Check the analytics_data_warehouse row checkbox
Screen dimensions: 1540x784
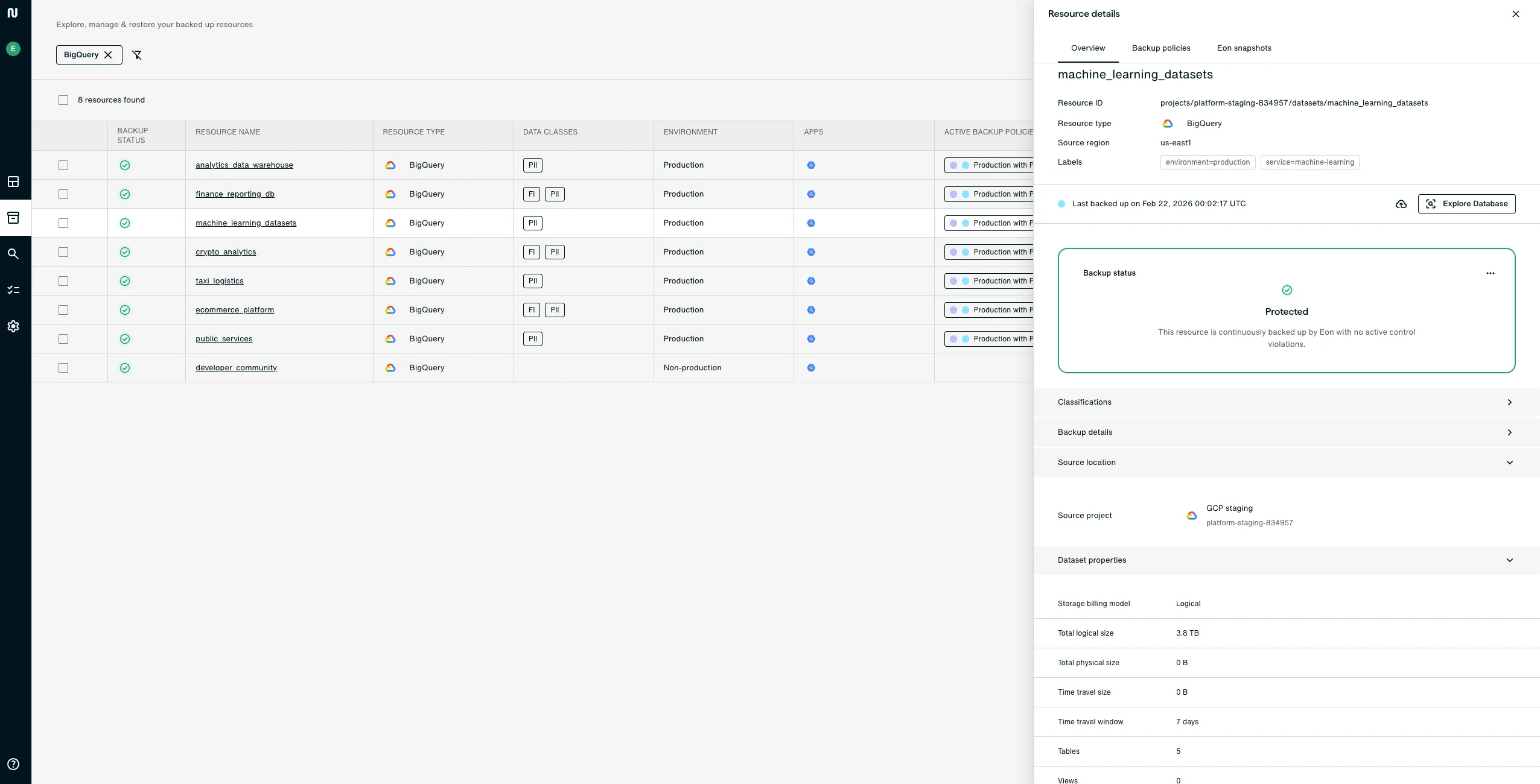coord(63,165)
